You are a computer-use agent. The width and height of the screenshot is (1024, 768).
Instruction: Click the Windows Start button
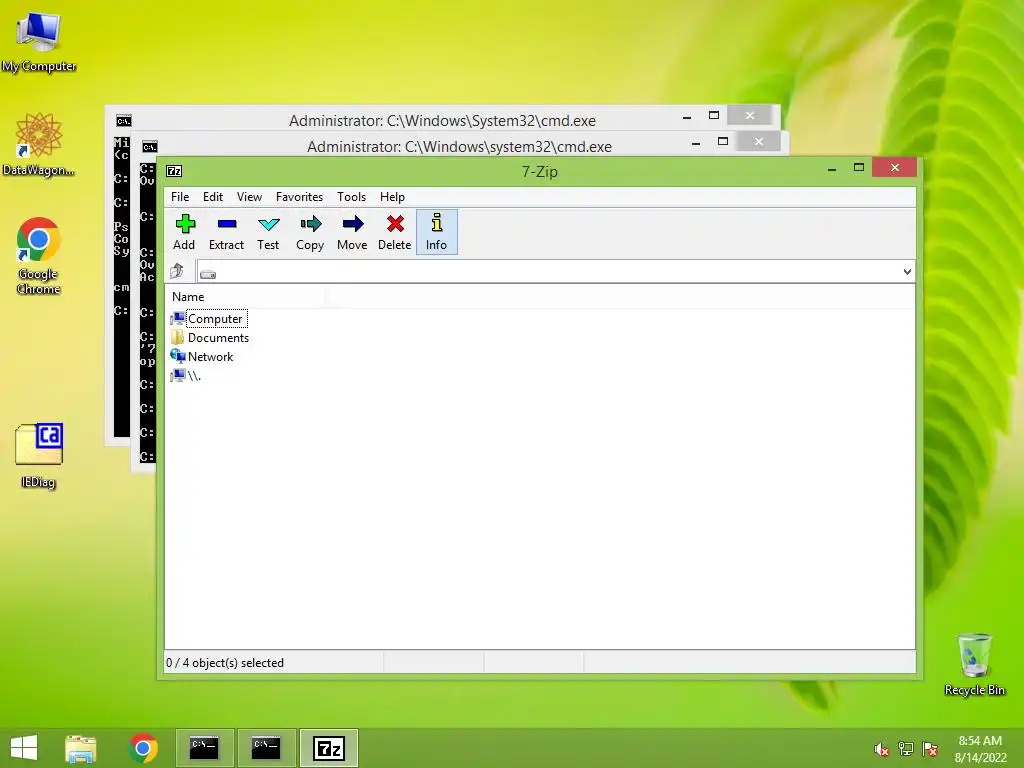(x=24, y=748)
